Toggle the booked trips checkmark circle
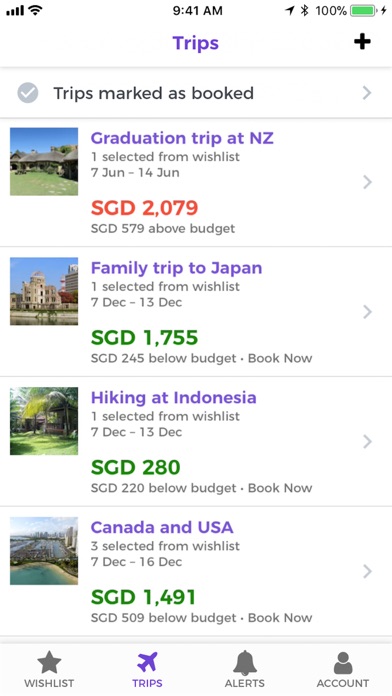 tap(28, 93)
